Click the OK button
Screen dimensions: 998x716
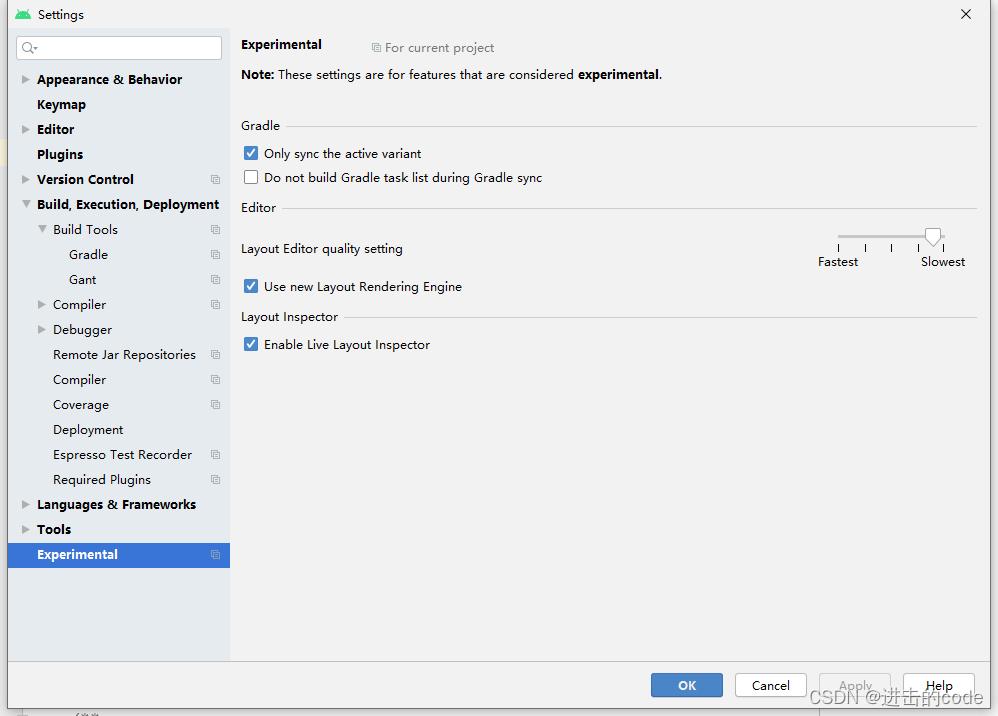(x=687, y=685)
